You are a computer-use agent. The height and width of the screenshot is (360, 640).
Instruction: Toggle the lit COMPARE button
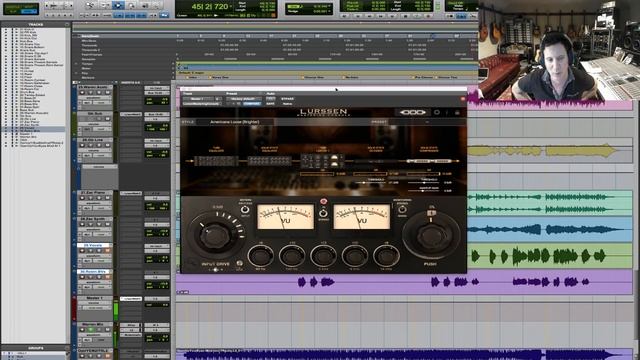[x=251, y=104]
